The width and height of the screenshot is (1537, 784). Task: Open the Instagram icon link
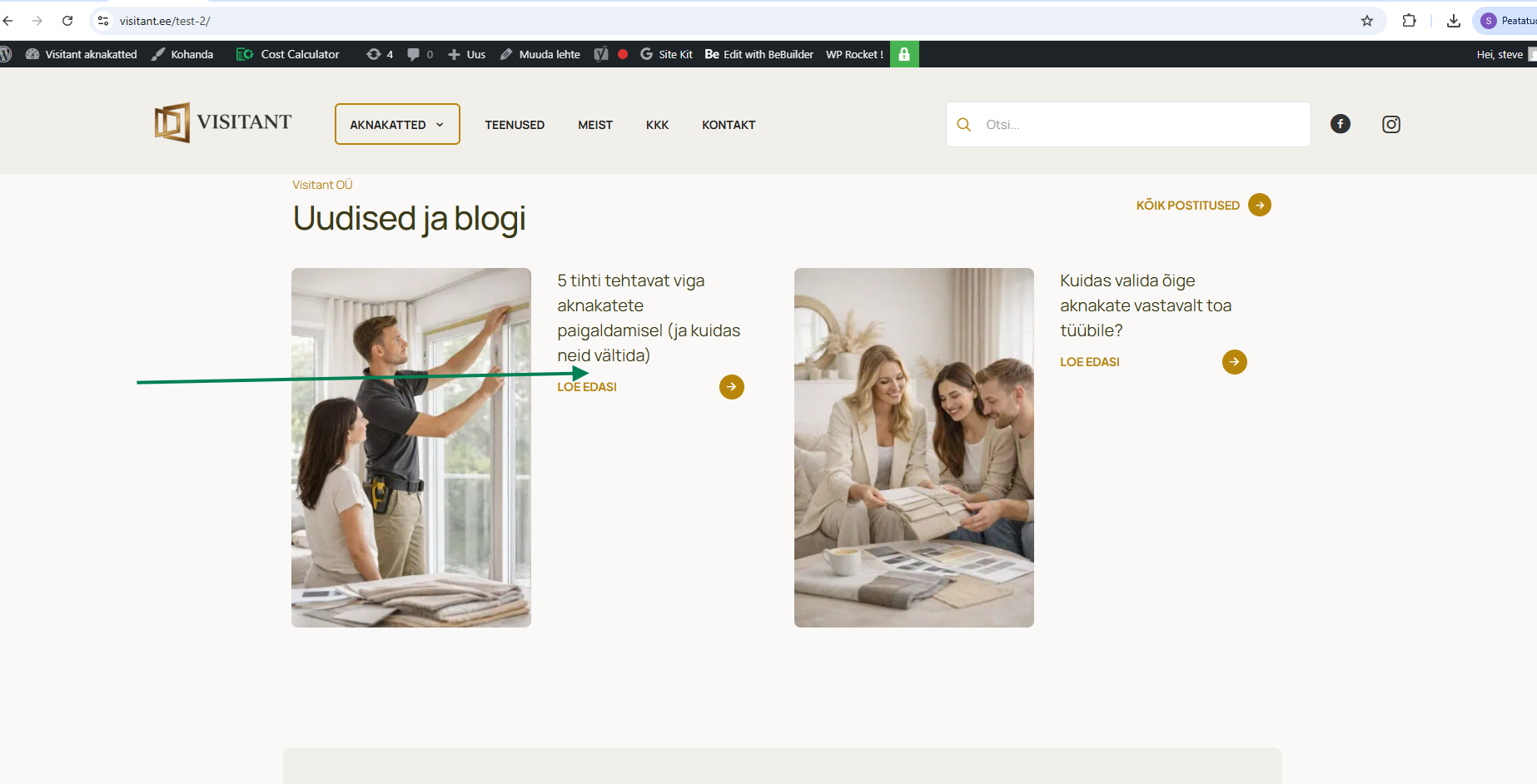pyautogui.click(x=1390, y=124)
